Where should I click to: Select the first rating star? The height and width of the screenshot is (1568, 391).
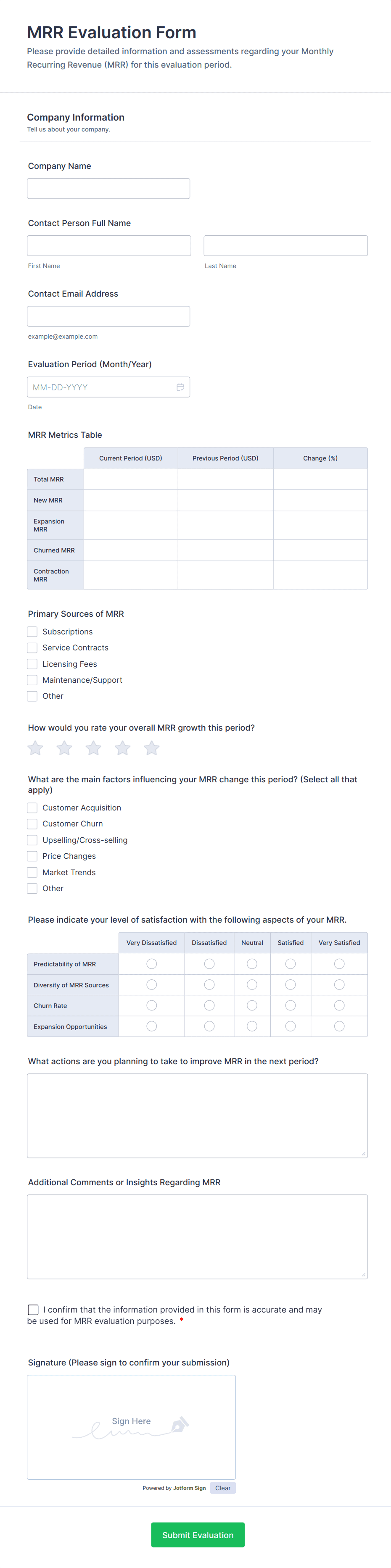pyautogui.click(x=35, y=748)
